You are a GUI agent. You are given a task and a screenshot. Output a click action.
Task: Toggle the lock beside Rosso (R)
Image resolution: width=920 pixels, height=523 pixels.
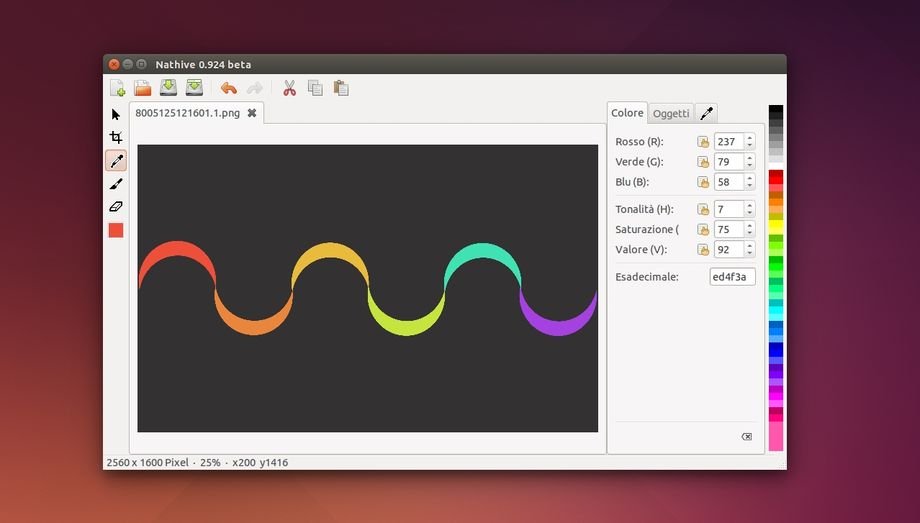(703, 142)
